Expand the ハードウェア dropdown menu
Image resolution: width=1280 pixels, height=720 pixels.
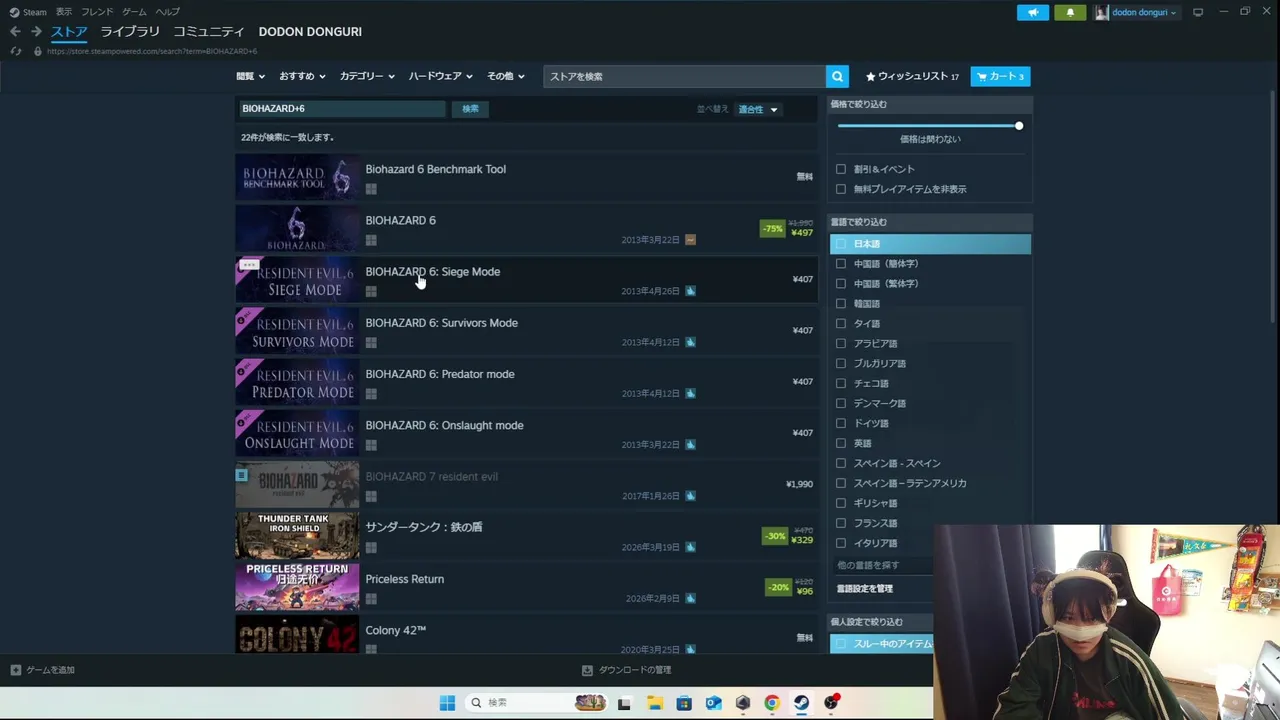coord(440,76)
